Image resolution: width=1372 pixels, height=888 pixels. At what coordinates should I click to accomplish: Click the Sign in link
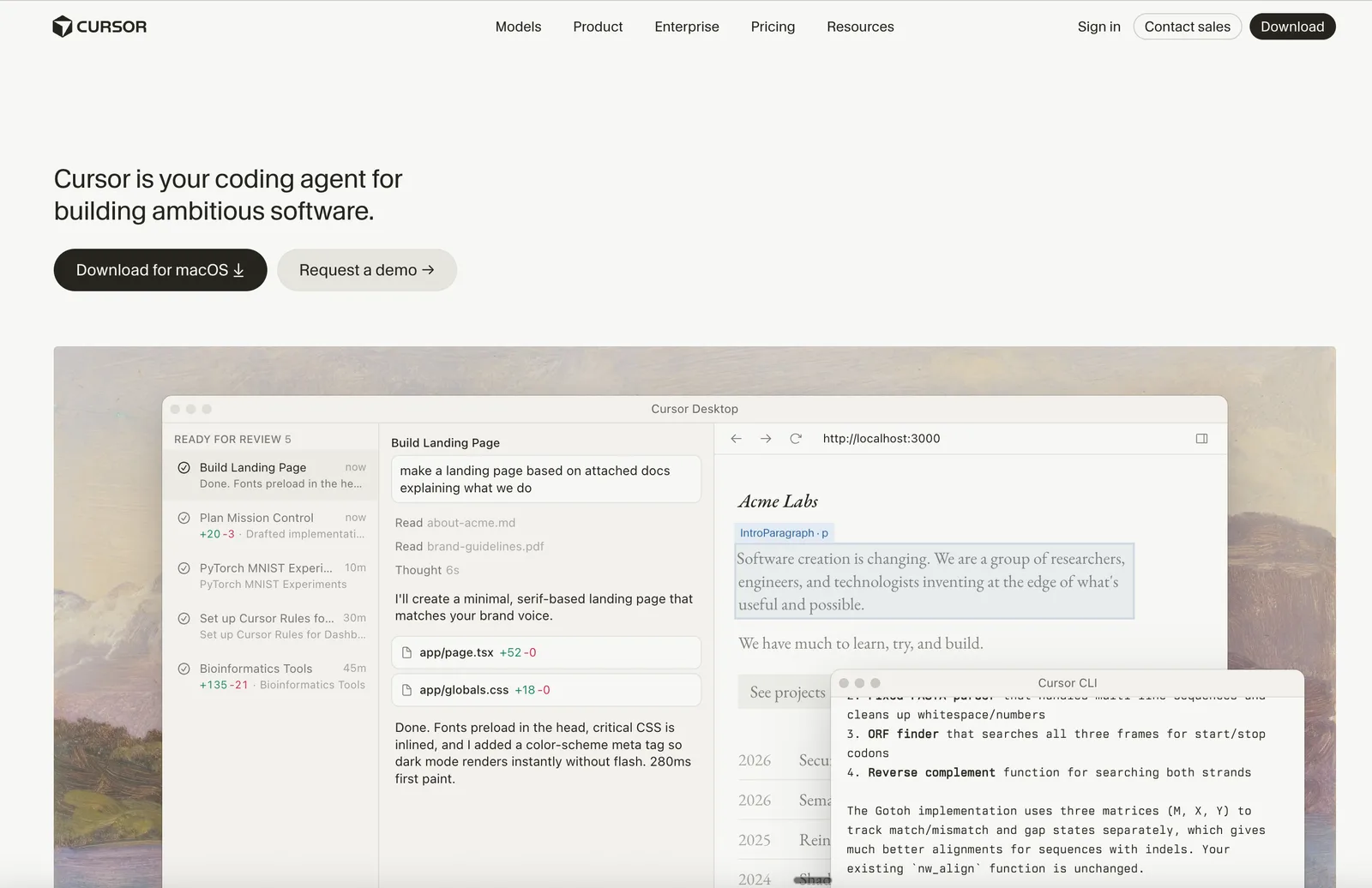click(x=1098, y=27)
